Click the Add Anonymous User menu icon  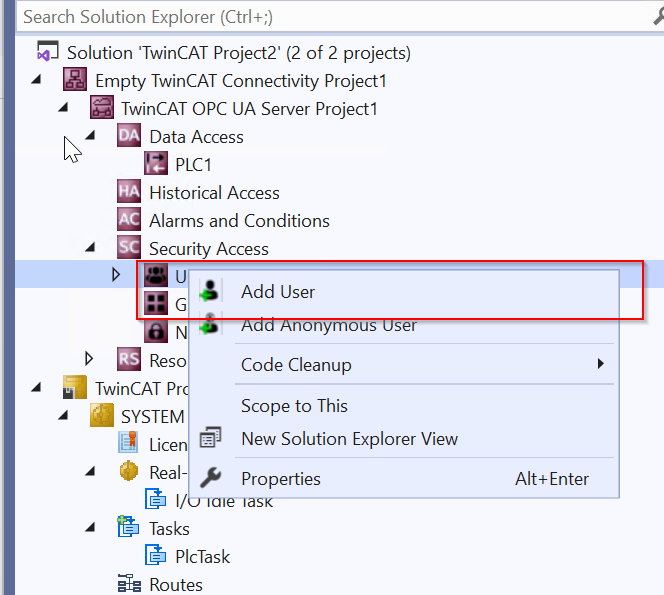click(210, 324)
